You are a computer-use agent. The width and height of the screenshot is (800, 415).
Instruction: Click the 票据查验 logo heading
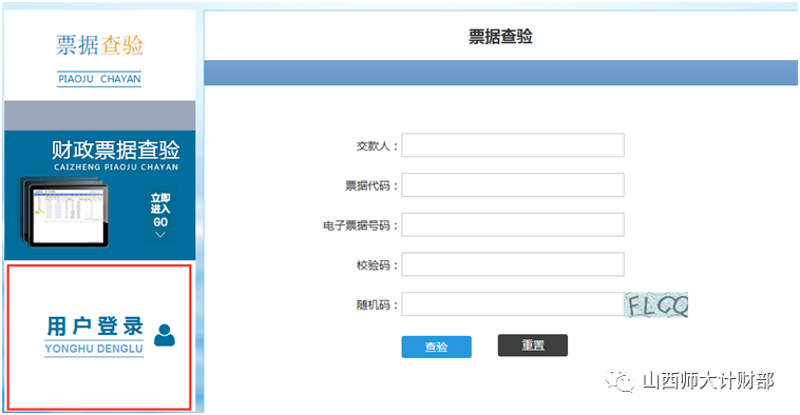[99, 45]
